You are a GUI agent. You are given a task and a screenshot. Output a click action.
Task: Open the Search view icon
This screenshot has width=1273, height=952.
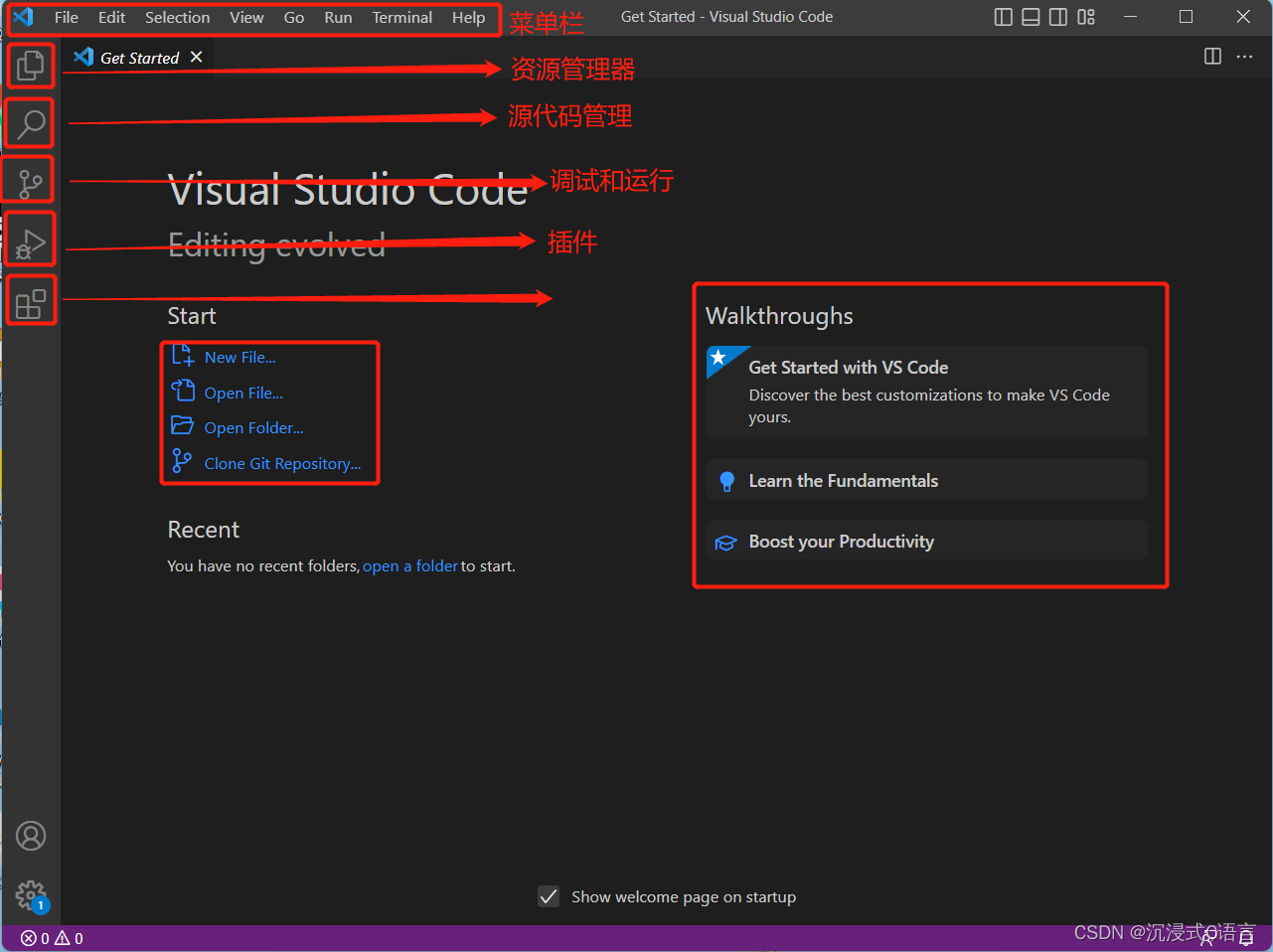[x=31, y=124]
